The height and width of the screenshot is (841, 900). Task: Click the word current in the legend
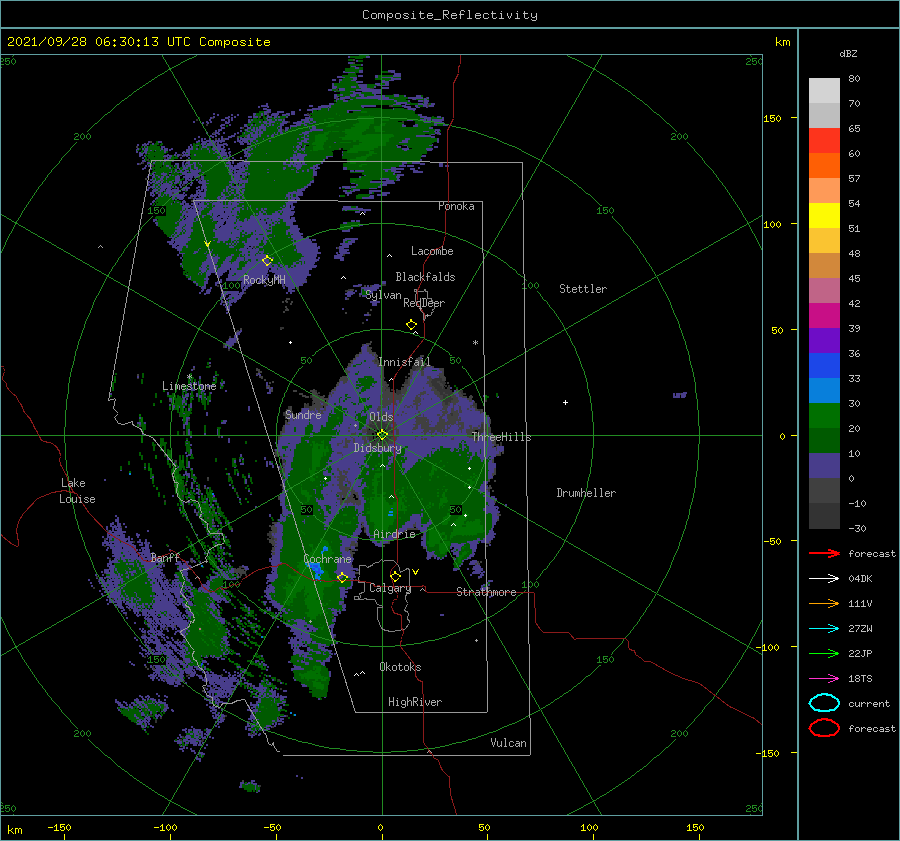869,703
